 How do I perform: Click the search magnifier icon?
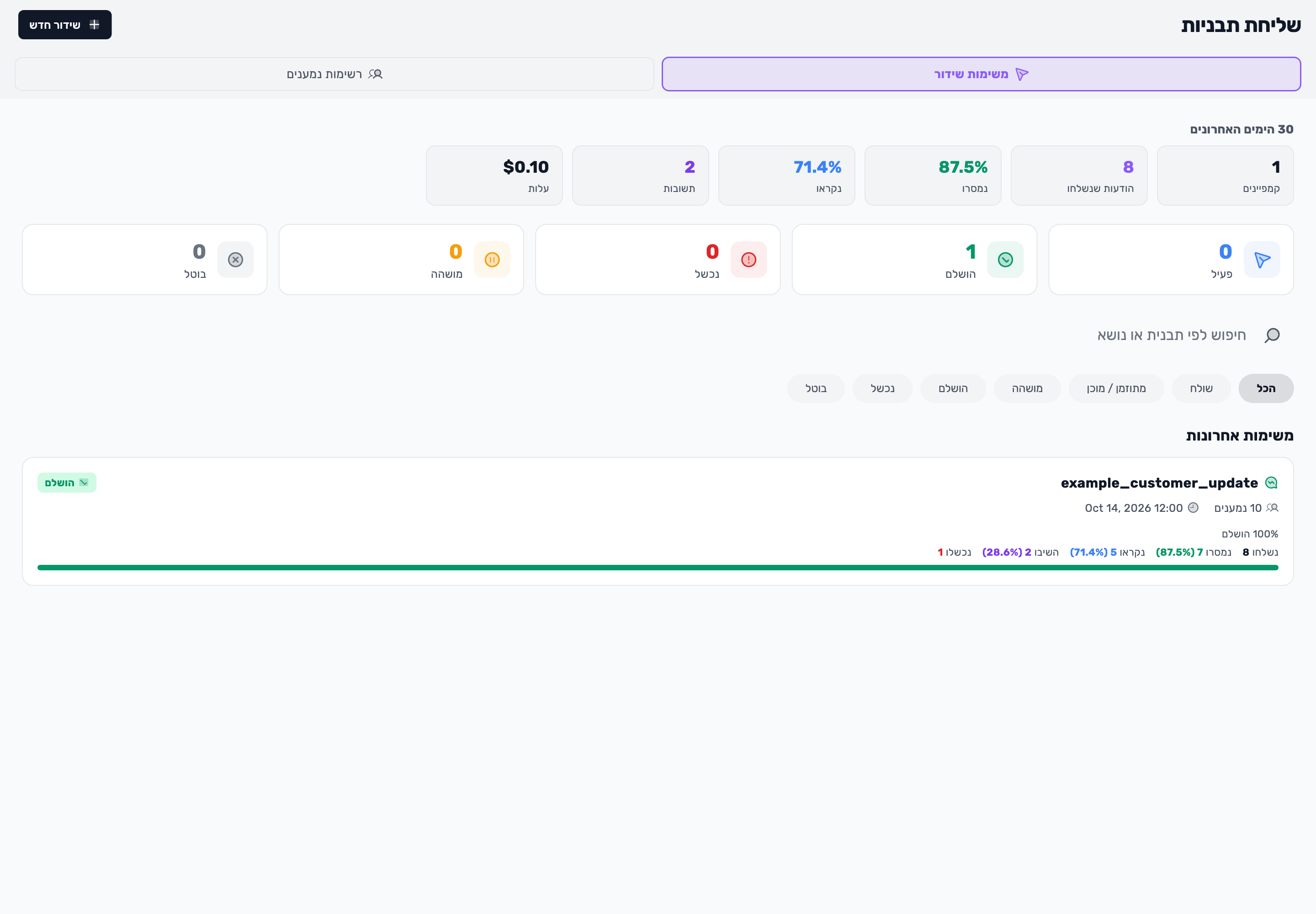pyautogui.click(x=1271, y=335)
